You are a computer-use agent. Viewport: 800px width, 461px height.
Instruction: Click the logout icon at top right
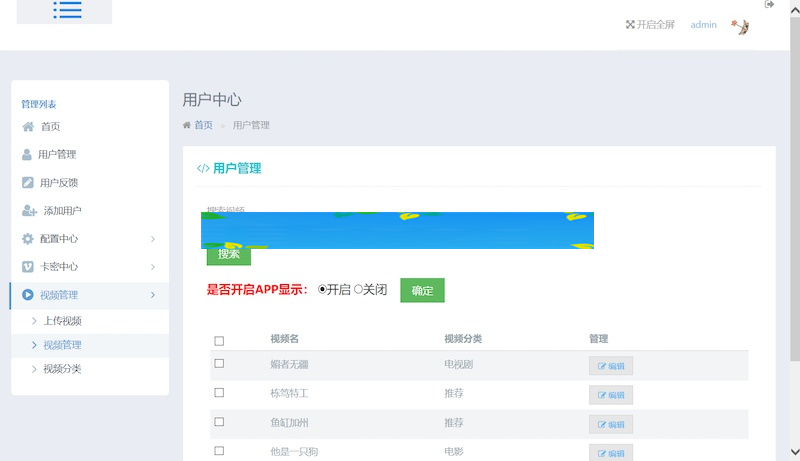(769, 5)
